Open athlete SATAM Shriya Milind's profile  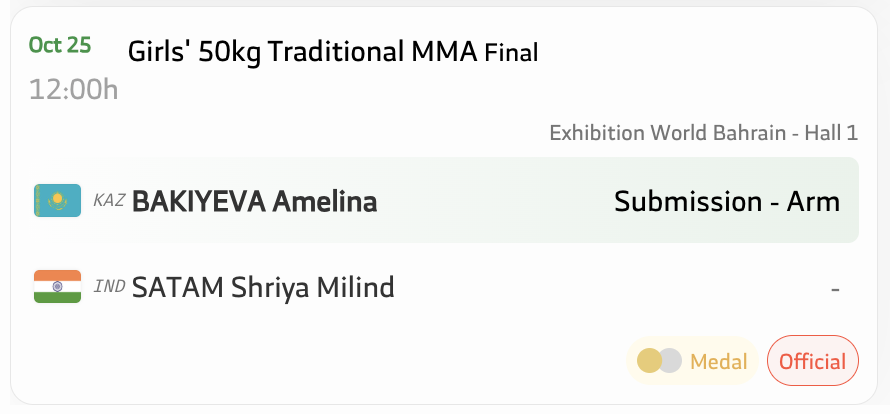click(x=263, y=288)
